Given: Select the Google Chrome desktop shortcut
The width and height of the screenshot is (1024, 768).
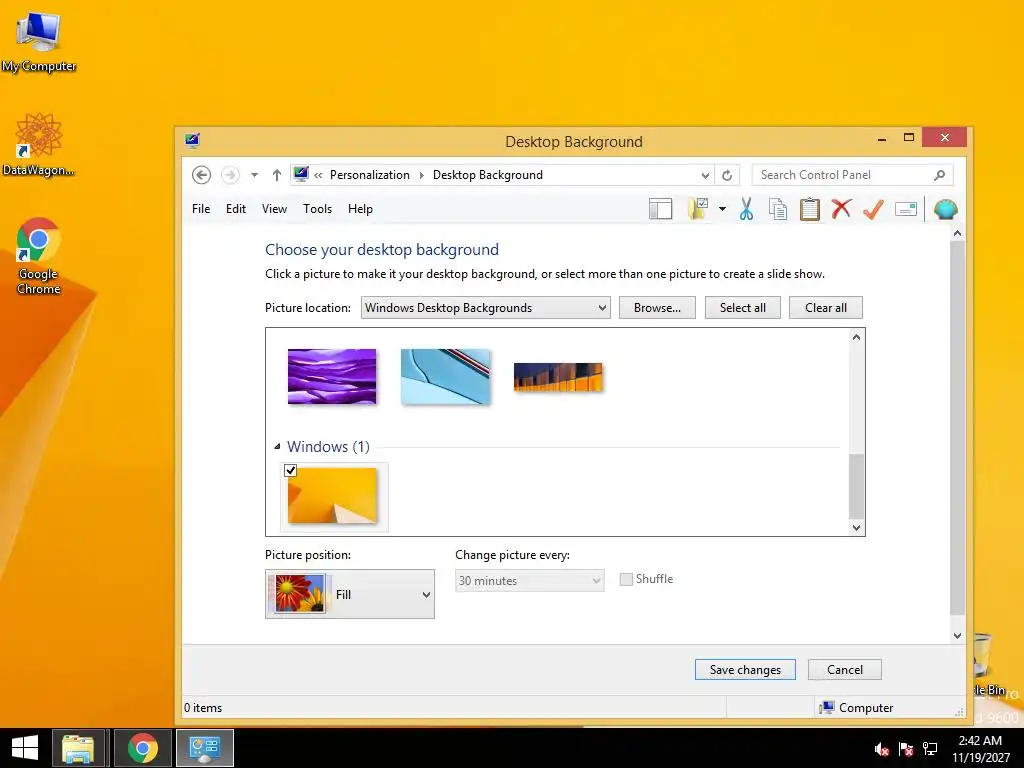Looking at the screenshot, I should (39, 257).
